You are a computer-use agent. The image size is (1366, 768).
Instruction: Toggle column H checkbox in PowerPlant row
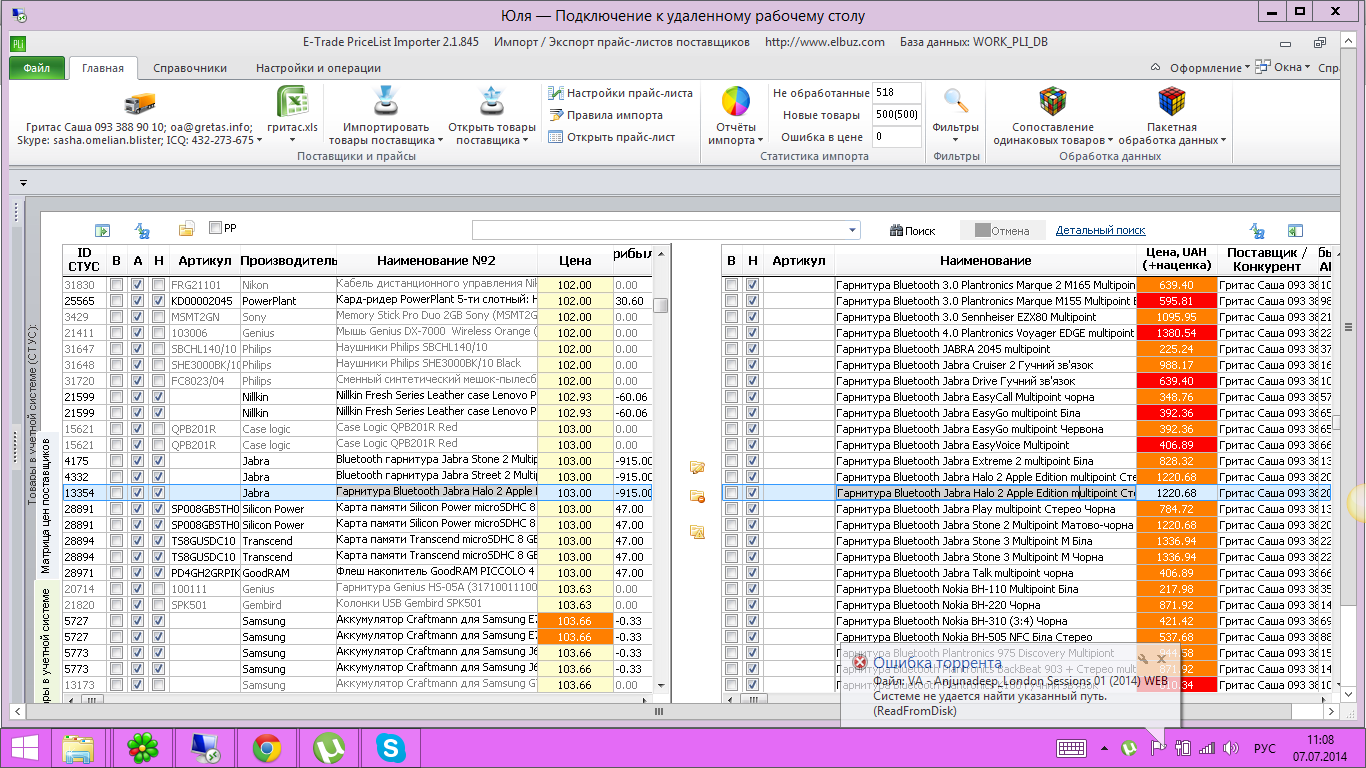(x=158, y=301)
